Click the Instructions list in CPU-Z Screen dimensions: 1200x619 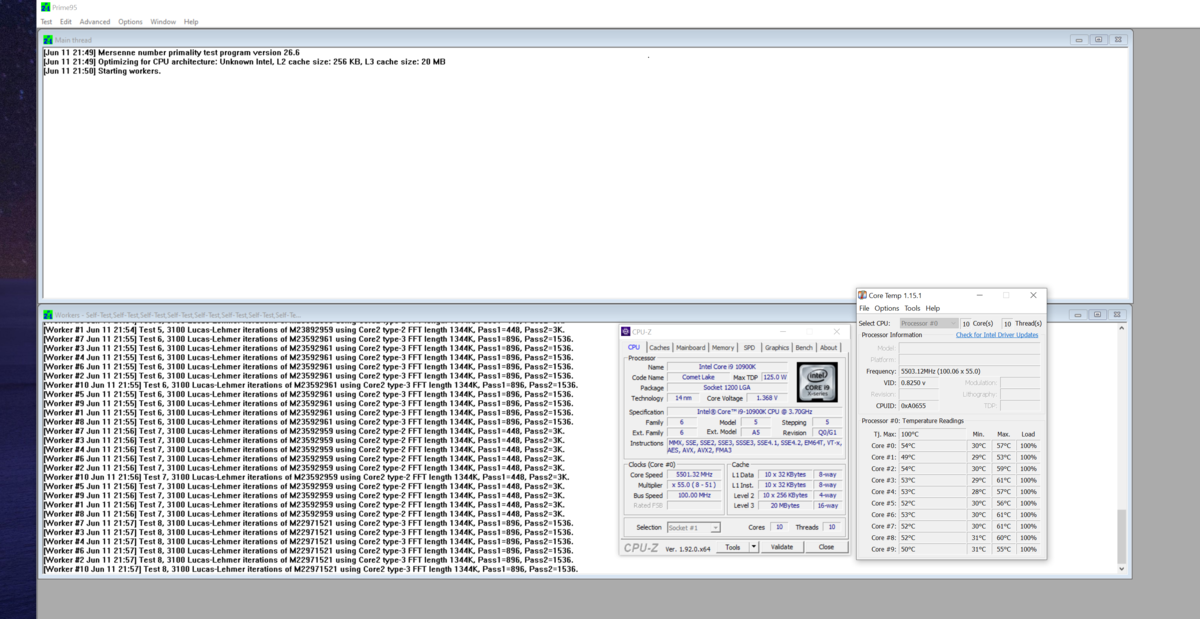click(x=755, y=448)
